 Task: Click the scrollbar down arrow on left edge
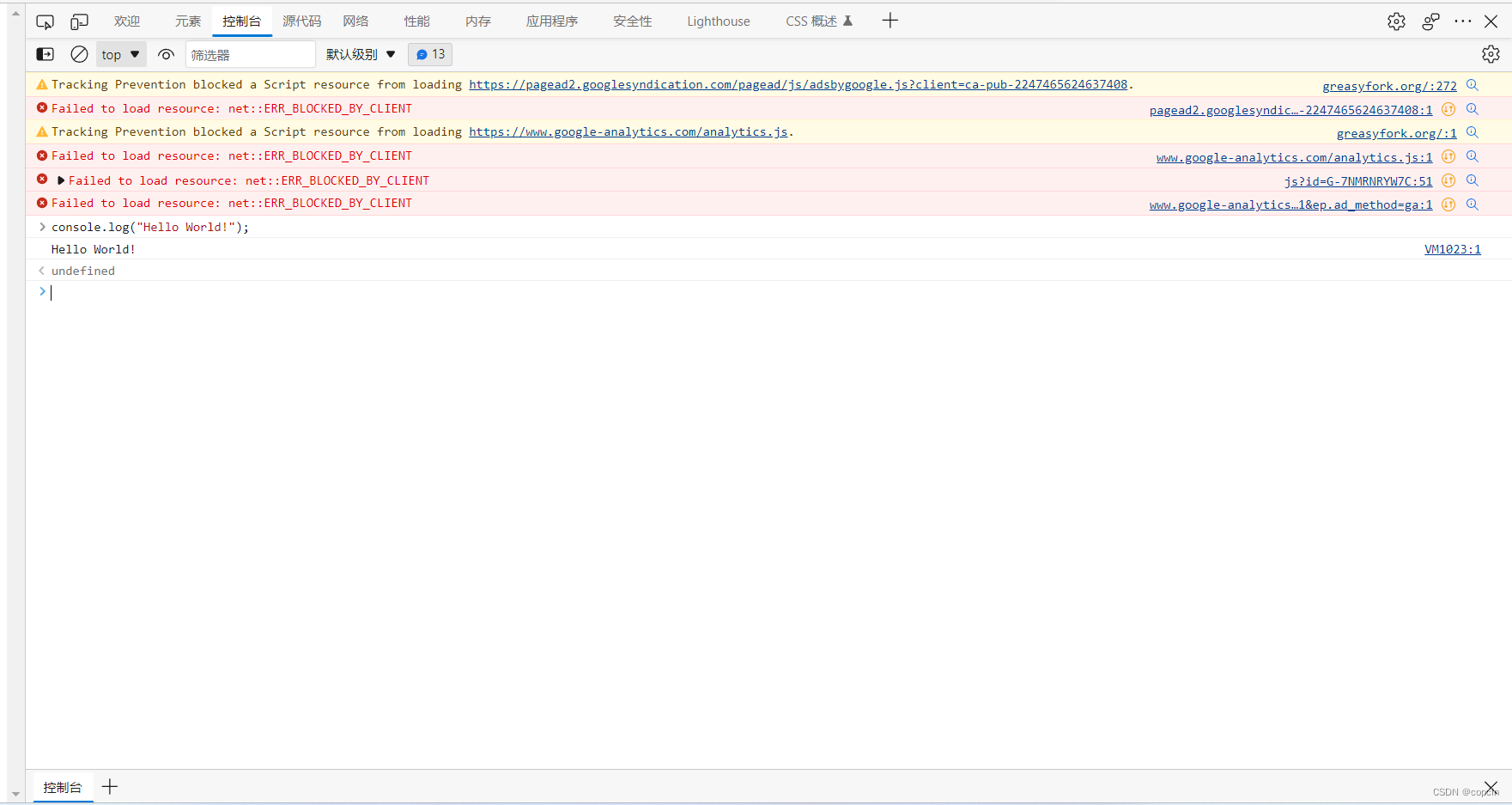tap(15, 795)
